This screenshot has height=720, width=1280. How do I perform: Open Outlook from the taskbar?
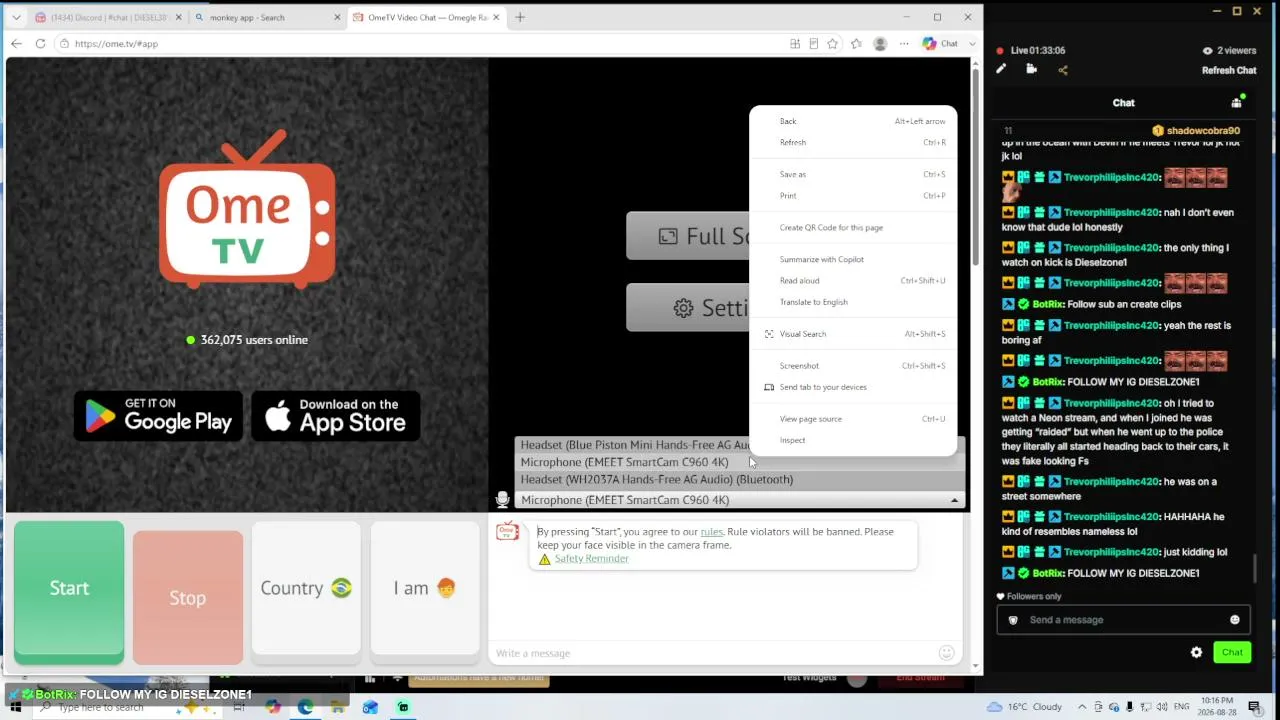pyautogui.click(x=370, y=707)
